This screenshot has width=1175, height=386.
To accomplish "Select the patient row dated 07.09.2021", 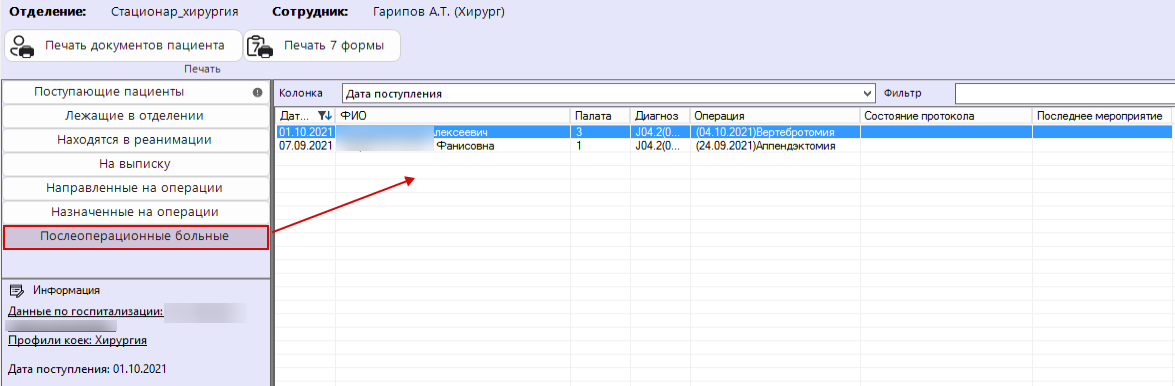I will coord(723,146).
